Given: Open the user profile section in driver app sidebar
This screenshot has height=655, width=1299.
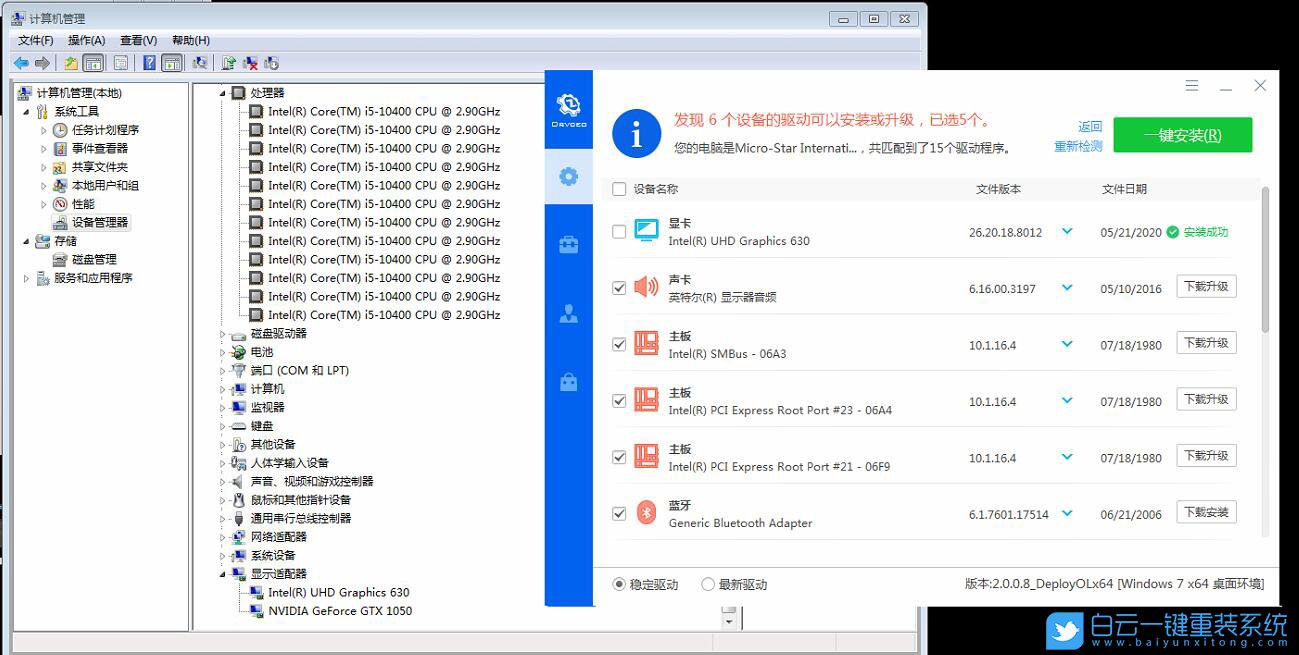Looking at the screenshot, I should [x=568, y=312].
